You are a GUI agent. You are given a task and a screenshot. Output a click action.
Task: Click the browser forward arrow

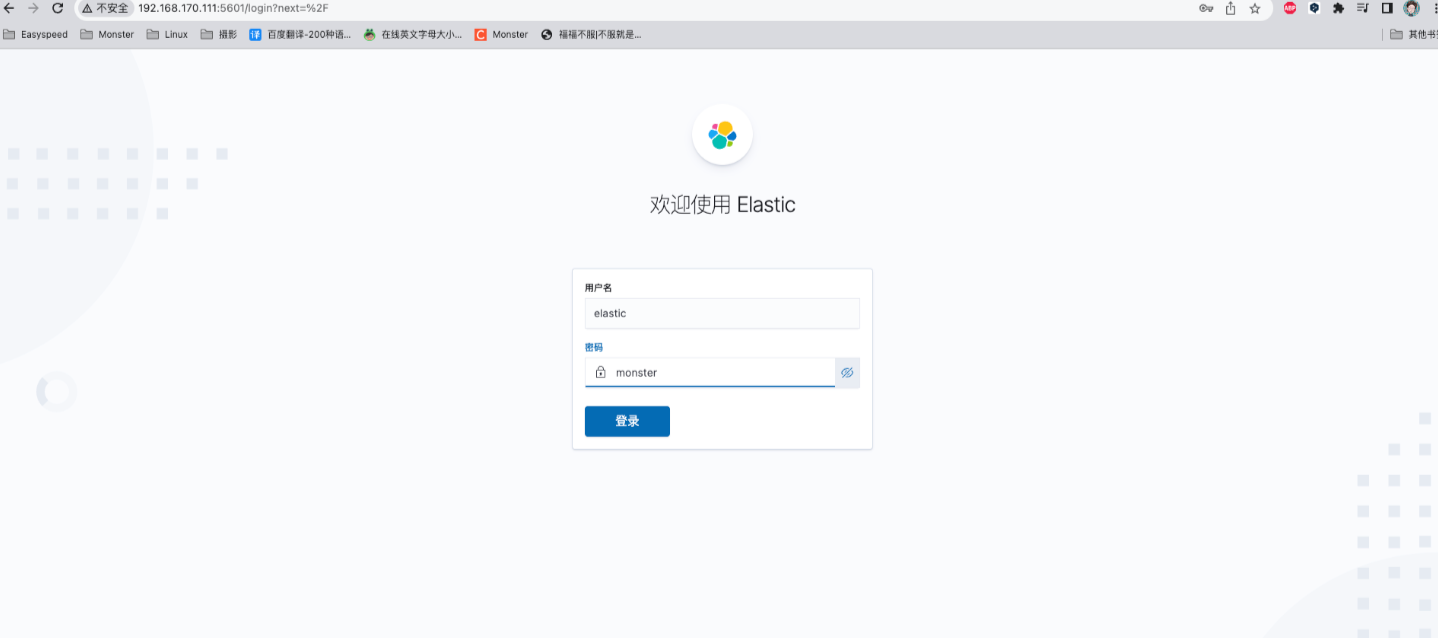(x=33, y=8)
